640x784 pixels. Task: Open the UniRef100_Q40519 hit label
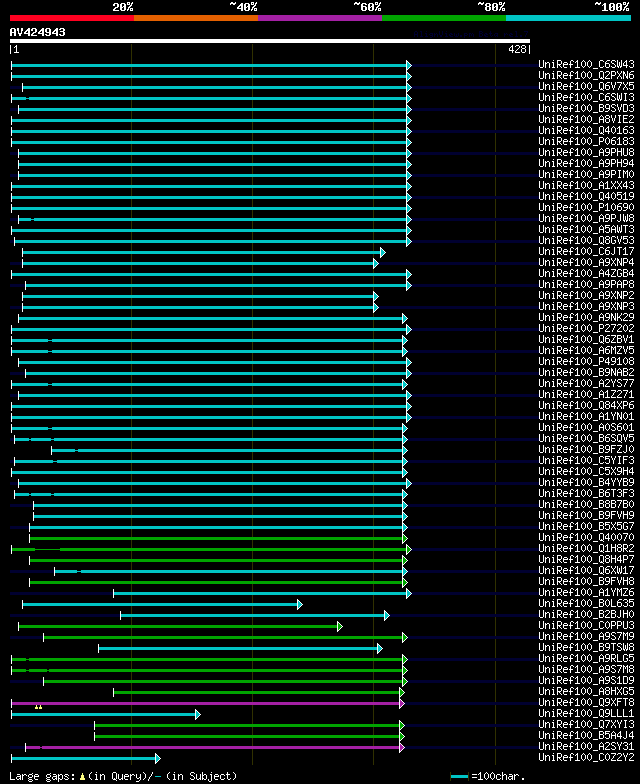[586, 196]
